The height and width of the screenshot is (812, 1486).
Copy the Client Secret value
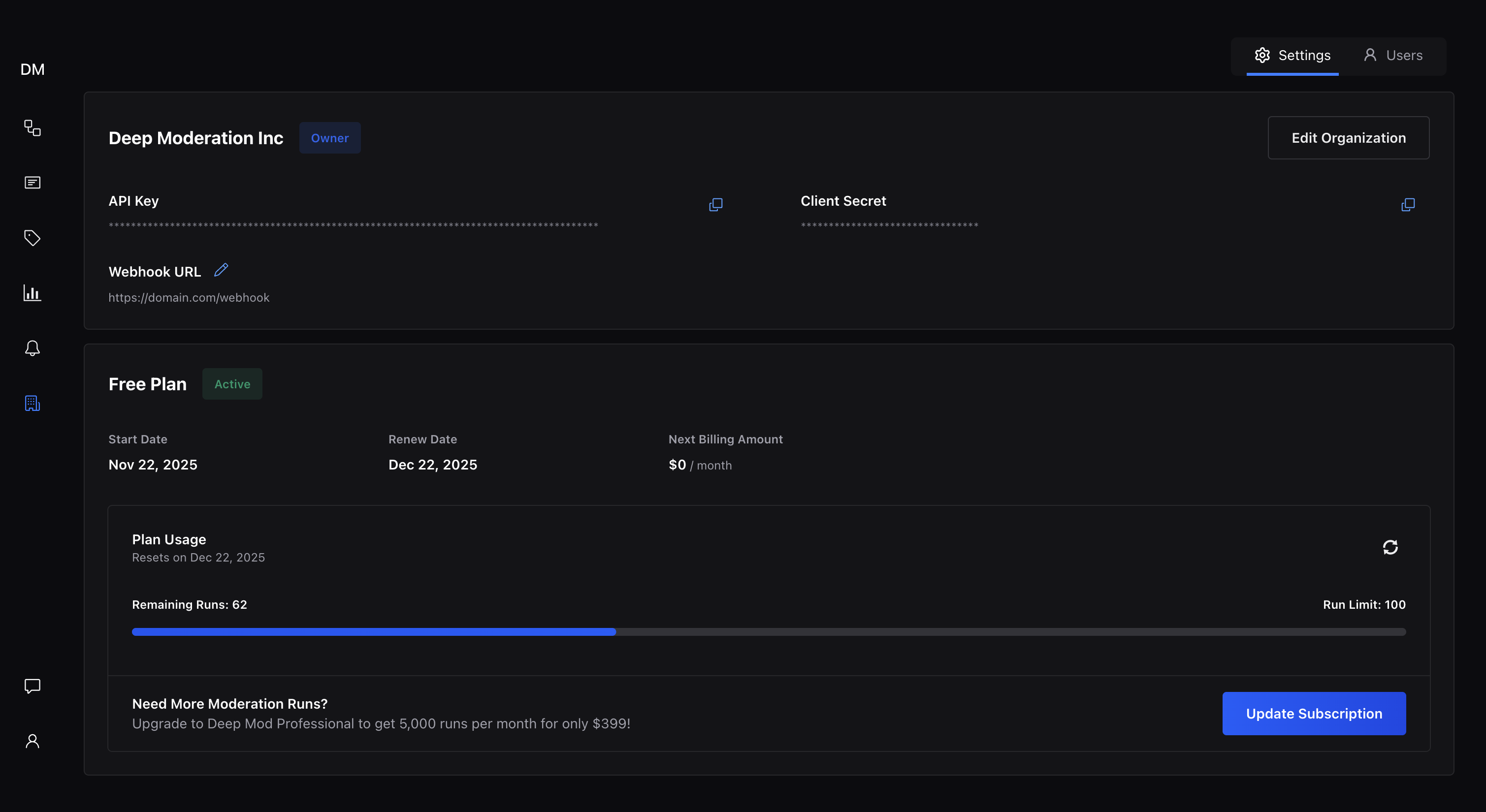1408,205
